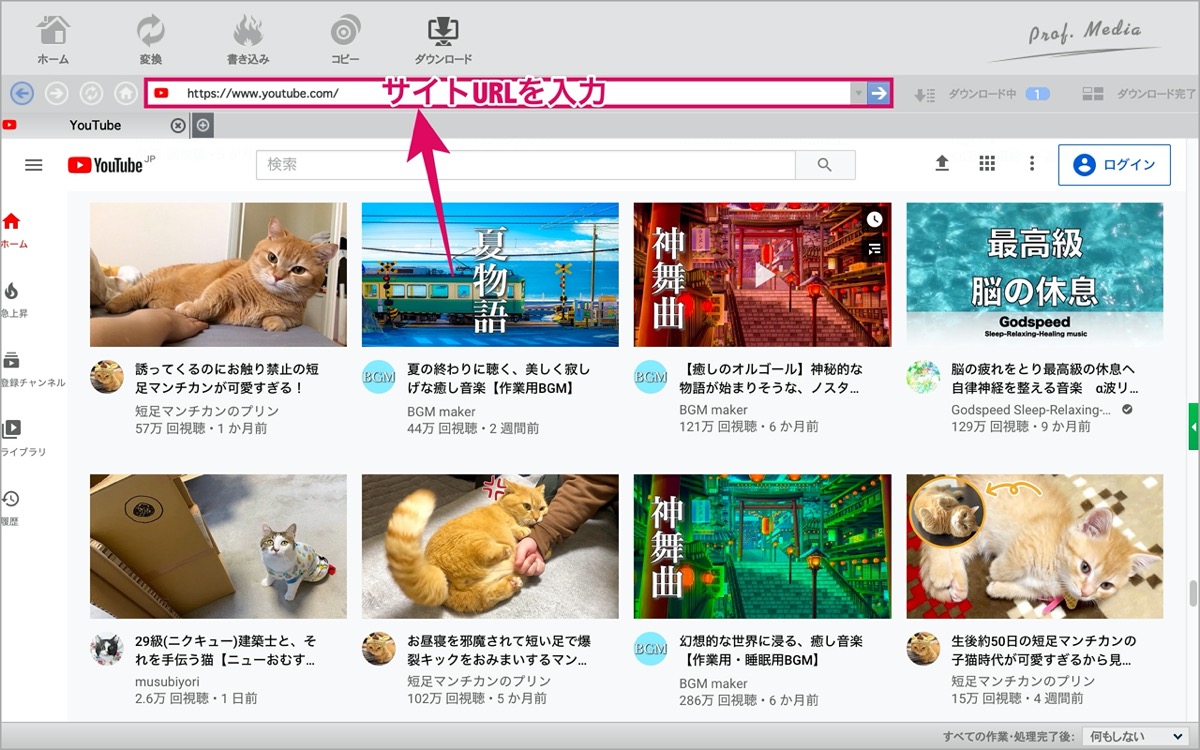The width and height of the screenshot is (1200, 750).
Task: Click the vertical page scrollbar handle
Action: 1193,593
